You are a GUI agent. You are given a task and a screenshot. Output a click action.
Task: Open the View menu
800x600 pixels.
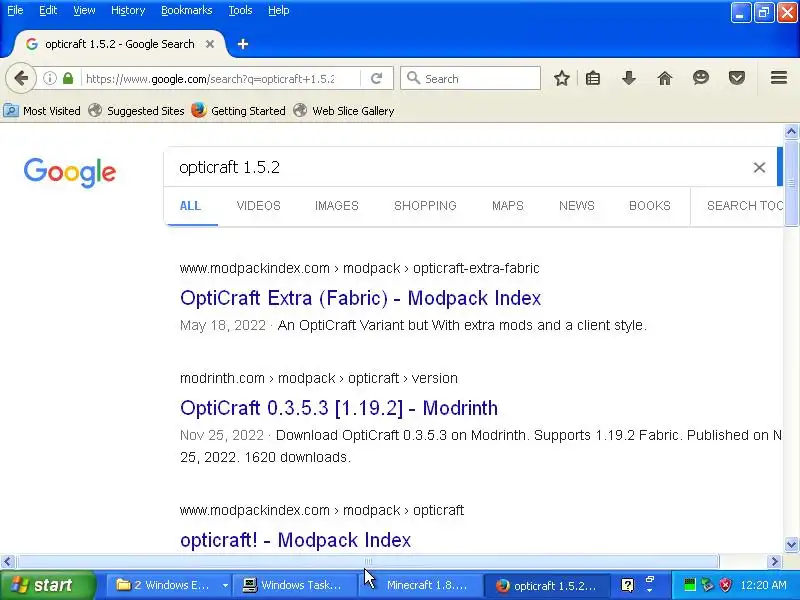click(84, 10)
